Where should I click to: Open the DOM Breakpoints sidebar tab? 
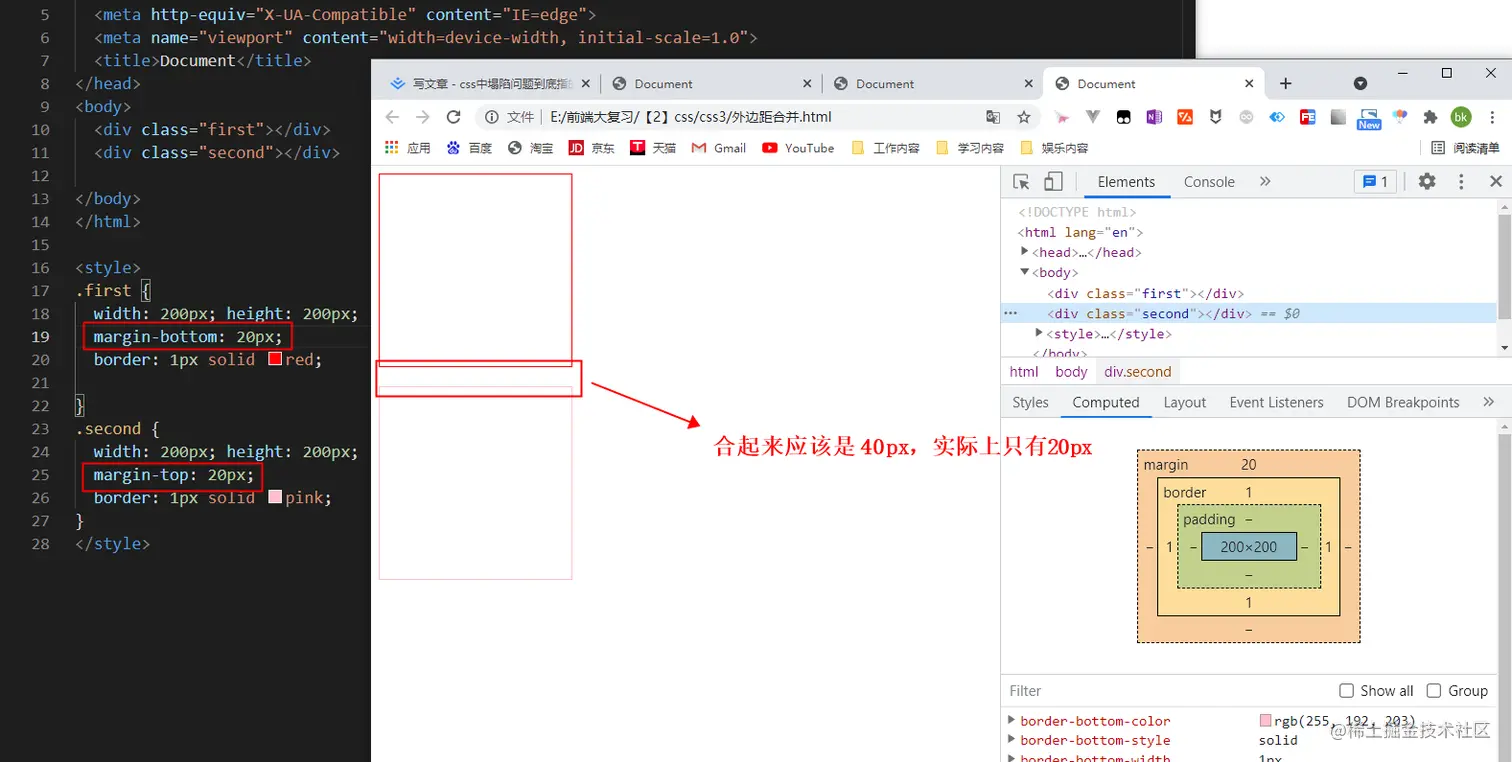point(1403,402)
